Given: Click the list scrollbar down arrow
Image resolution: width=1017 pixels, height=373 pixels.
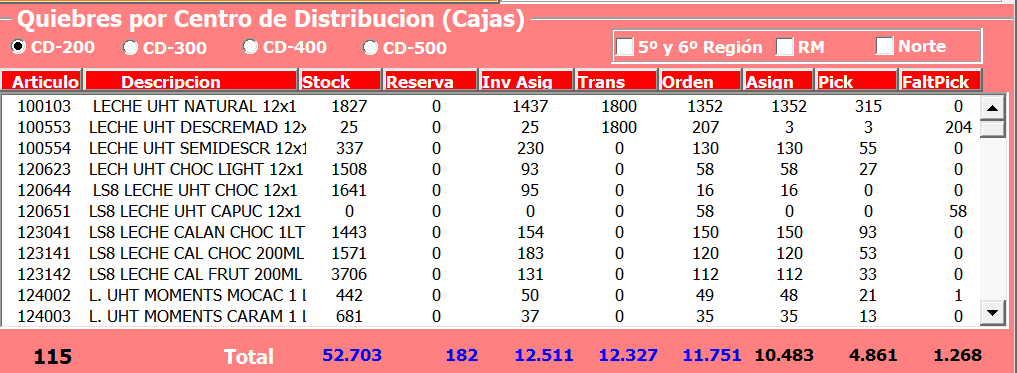Looking at the screenshot, I should pyautogui.click(x=992, y=312).
